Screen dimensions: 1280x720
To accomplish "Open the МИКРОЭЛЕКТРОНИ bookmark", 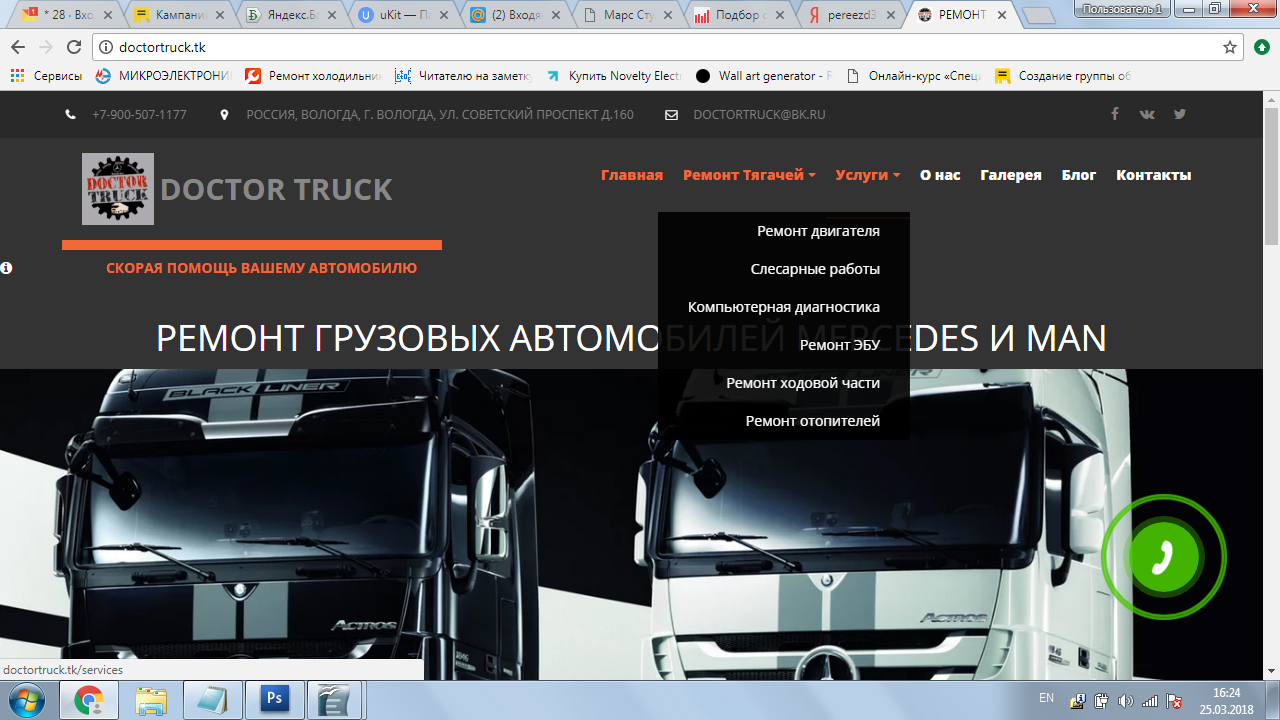I will pos(164,76).
